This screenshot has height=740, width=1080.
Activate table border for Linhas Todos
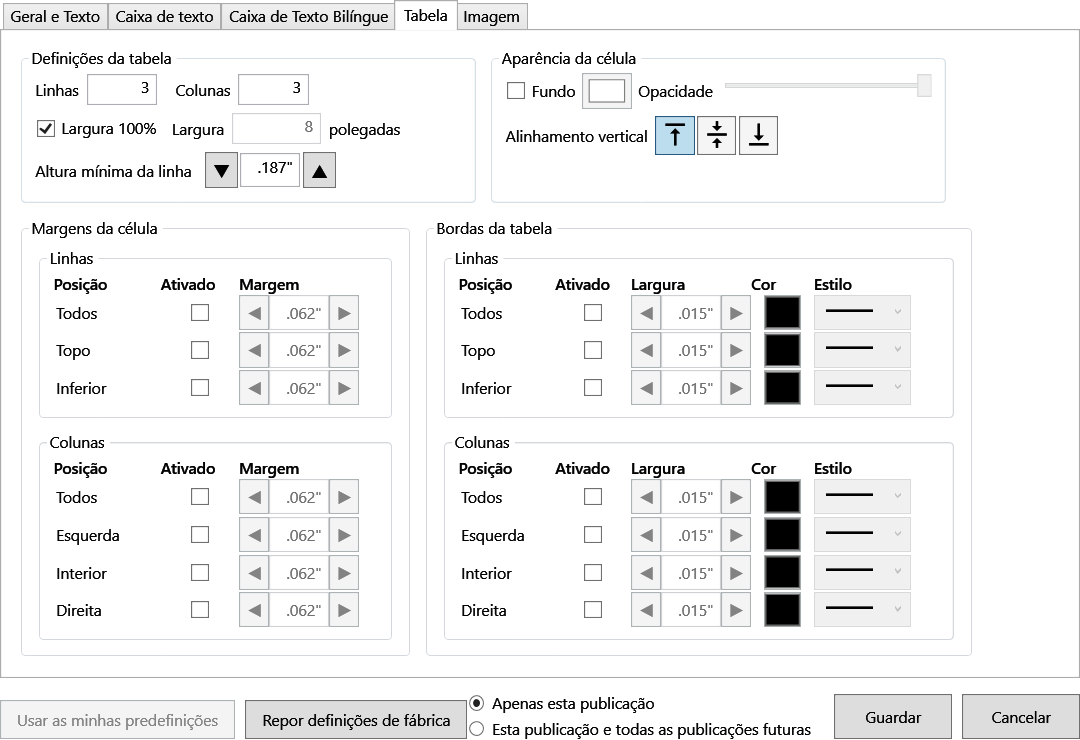click(593, 313)
